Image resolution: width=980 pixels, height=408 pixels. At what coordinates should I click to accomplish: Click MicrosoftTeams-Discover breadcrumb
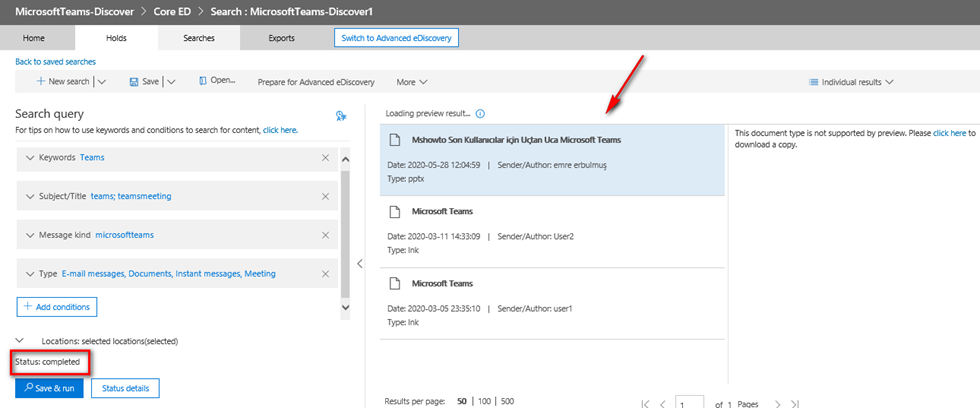tap(73, 12)
